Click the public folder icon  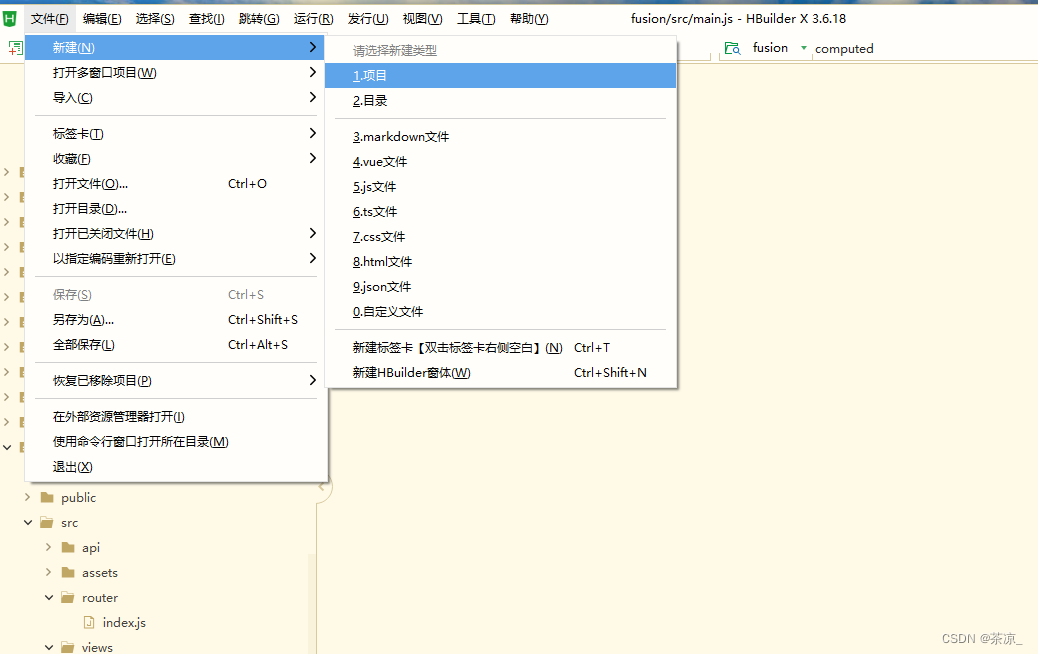pos(47,497)
